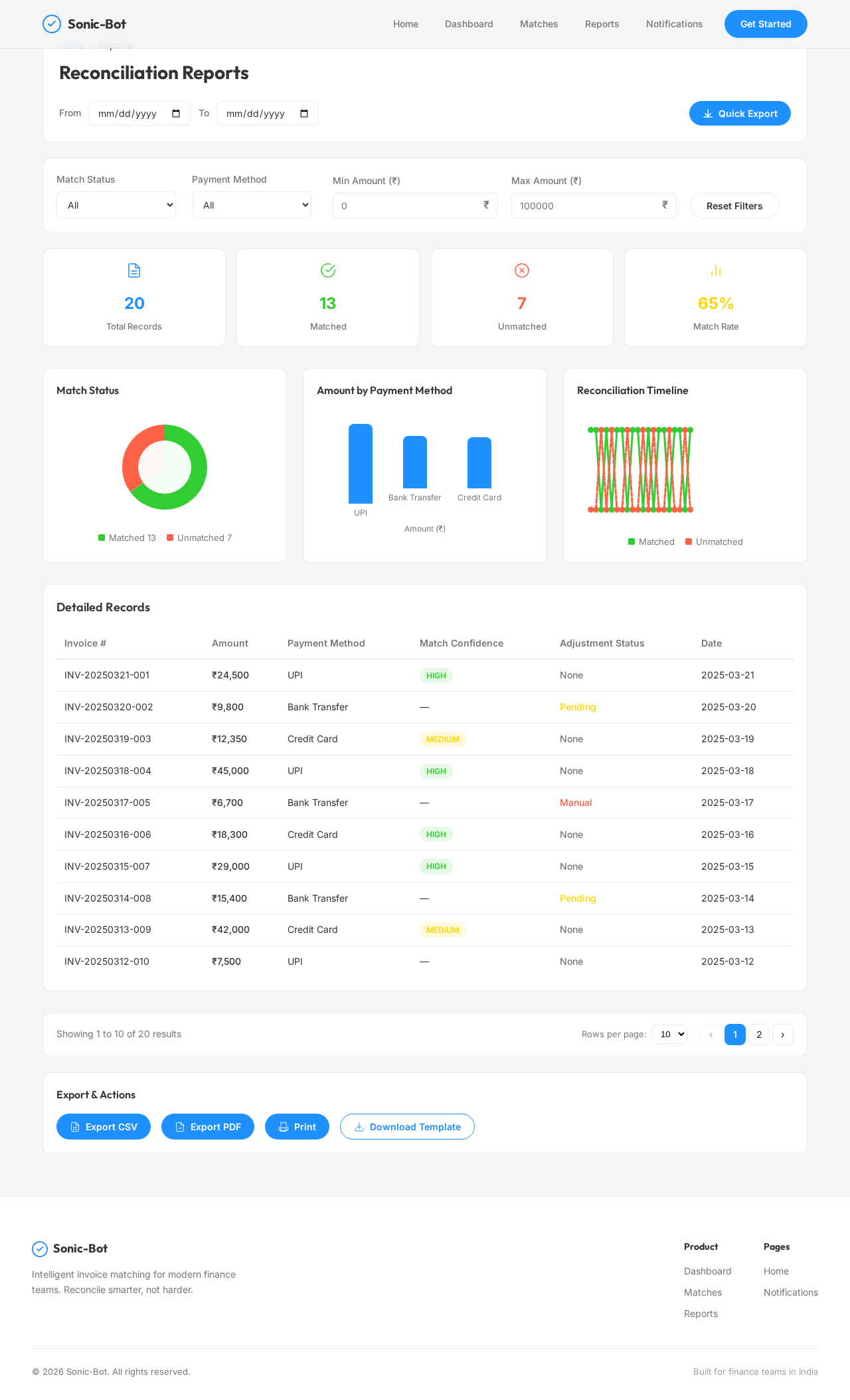Click invoice INV-20250321-001
This screenshot has width=850, height=1400.
click(x=107, y=675)
